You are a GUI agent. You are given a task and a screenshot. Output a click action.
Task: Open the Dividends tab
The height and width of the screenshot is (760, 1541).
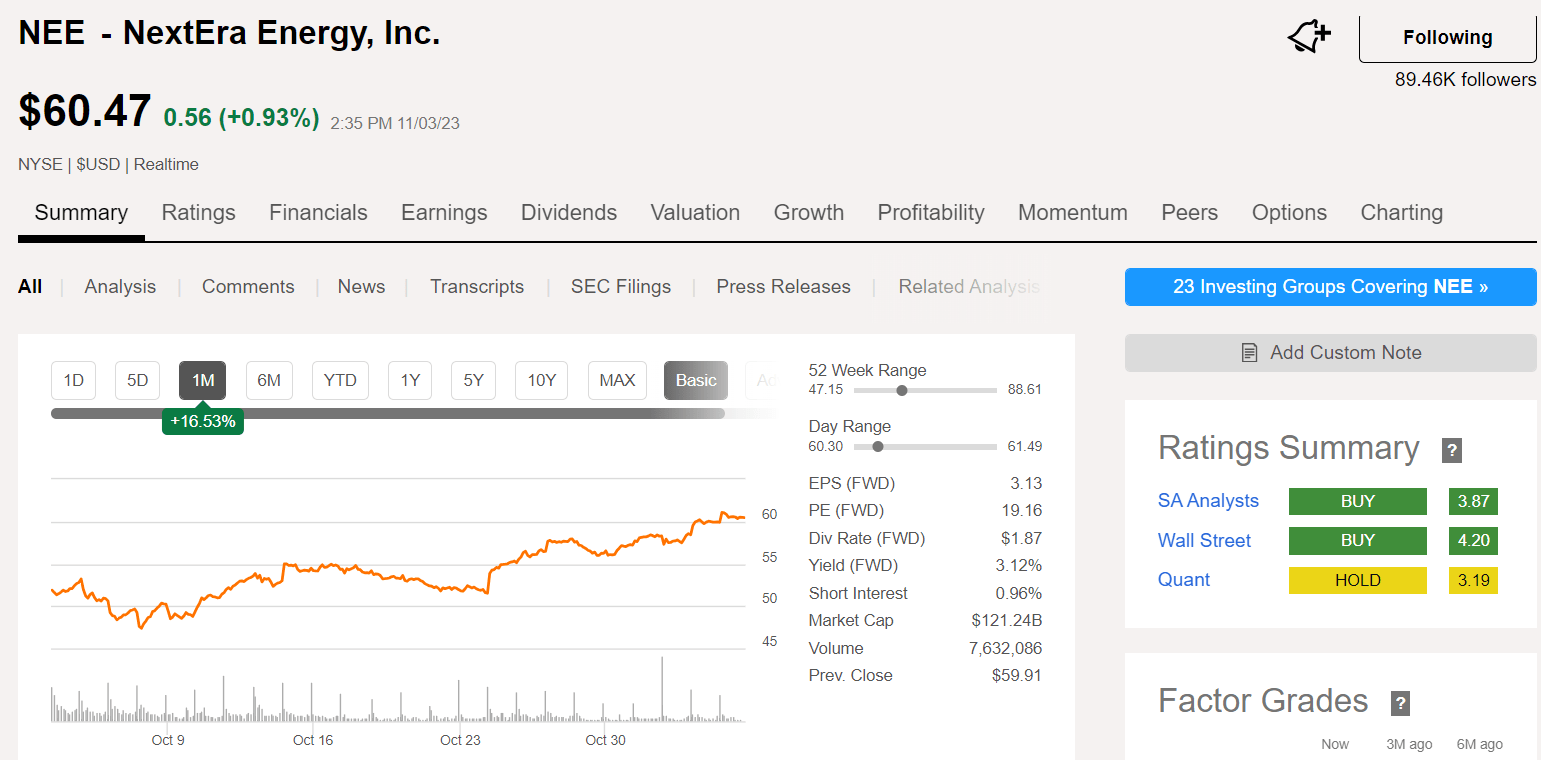(569, 212)
